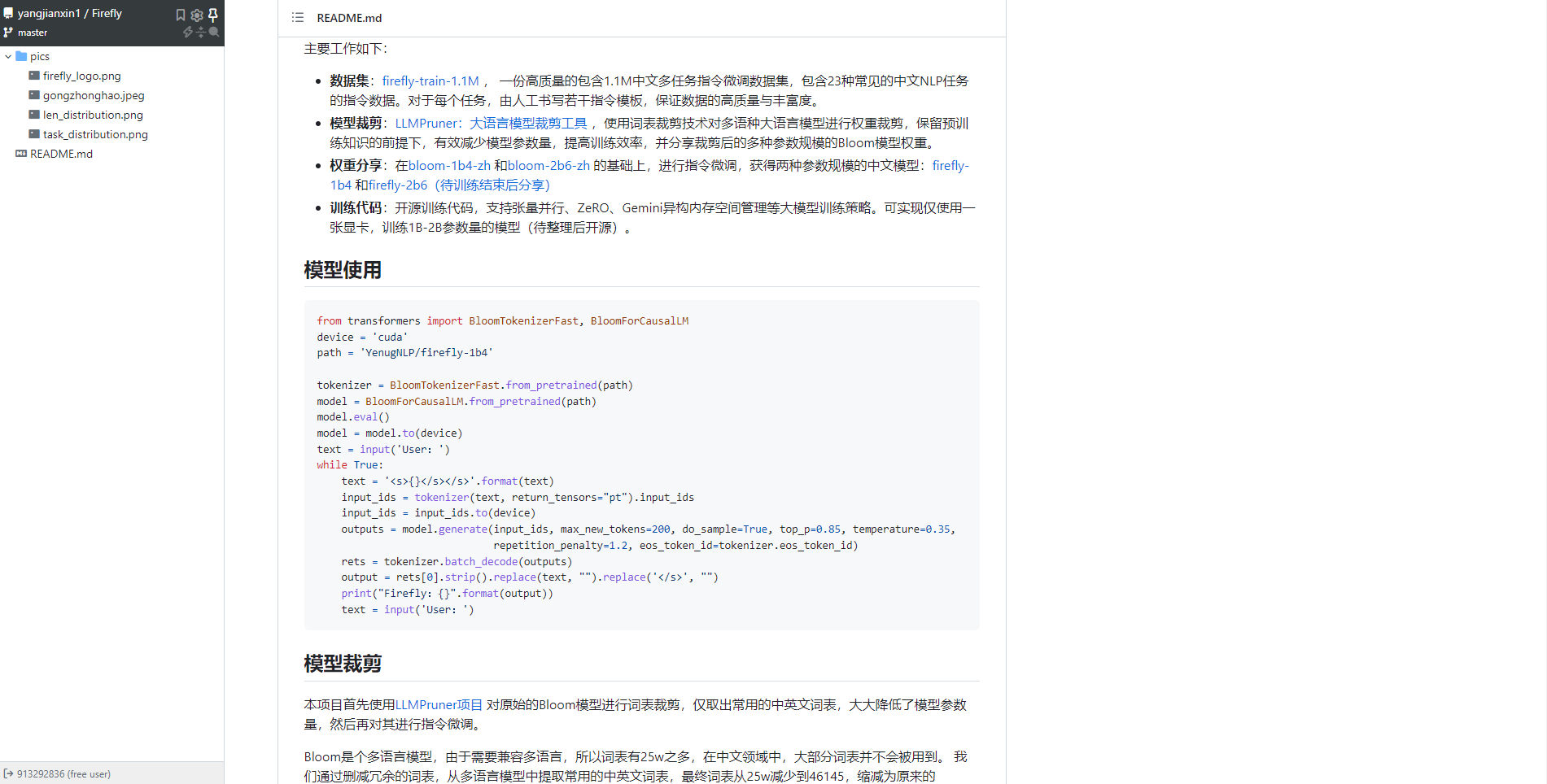
Task: Click the 'YenugNLP/firefly-1b4' path string in code
Action: [426, 353]
